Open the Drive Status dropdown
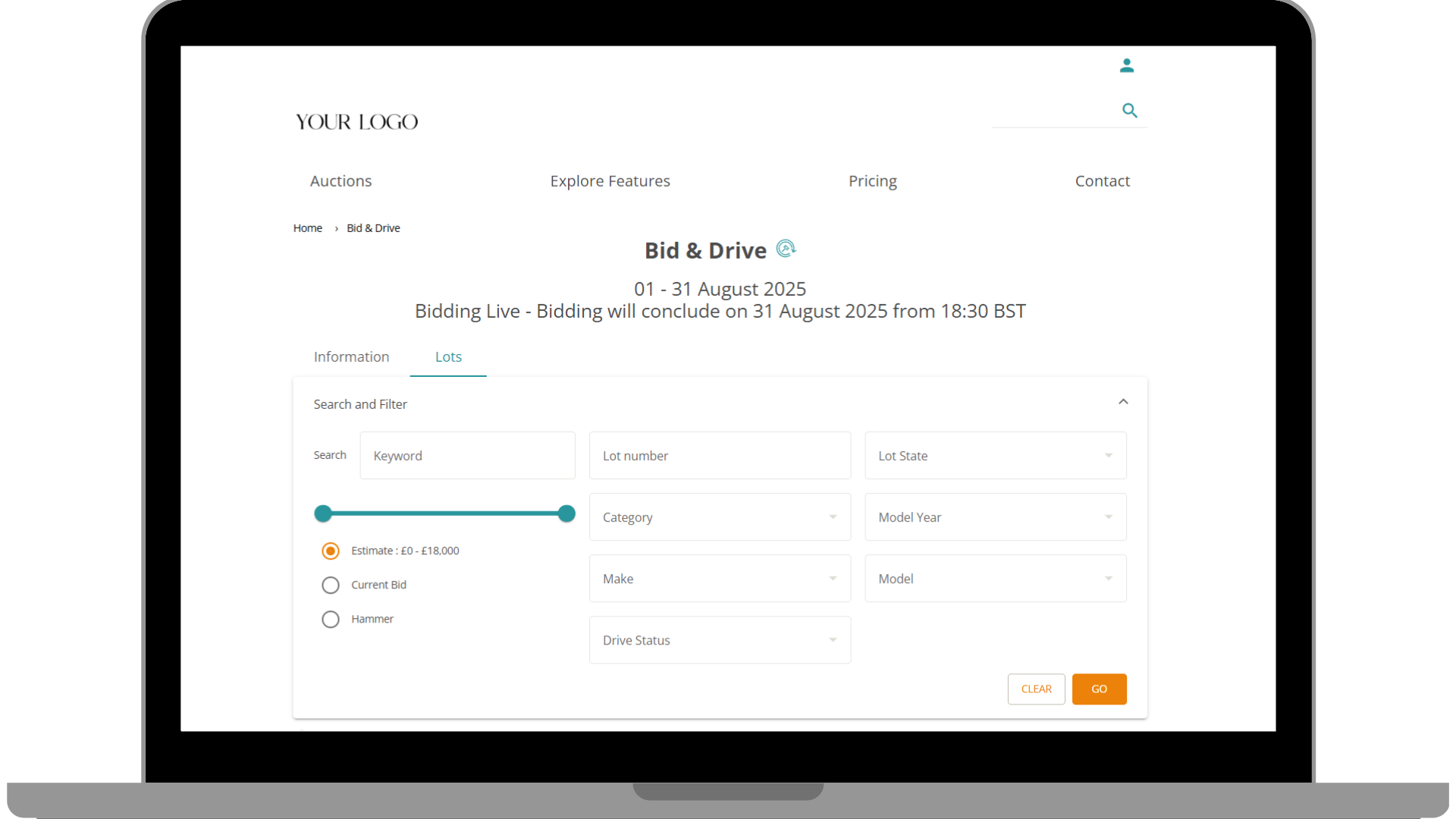1456x819 pixels. pyautogui.click(x=719, y=640)
